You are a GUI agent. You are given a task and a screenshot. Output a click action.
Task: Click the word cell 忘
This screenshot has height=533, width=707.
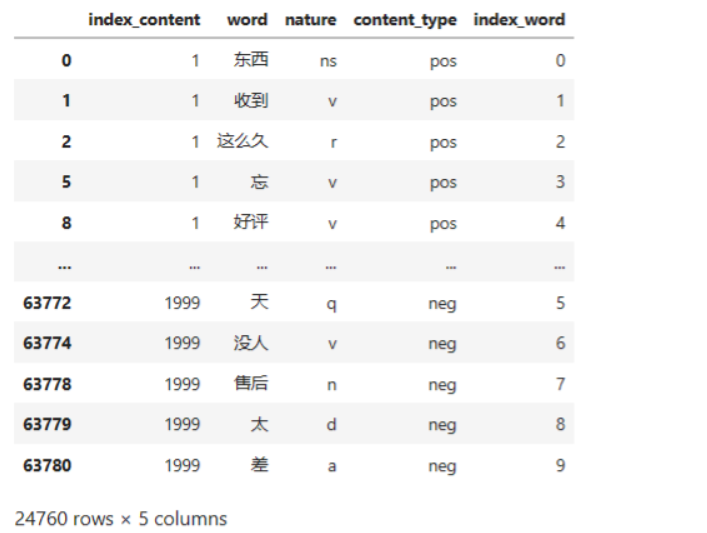260,182
